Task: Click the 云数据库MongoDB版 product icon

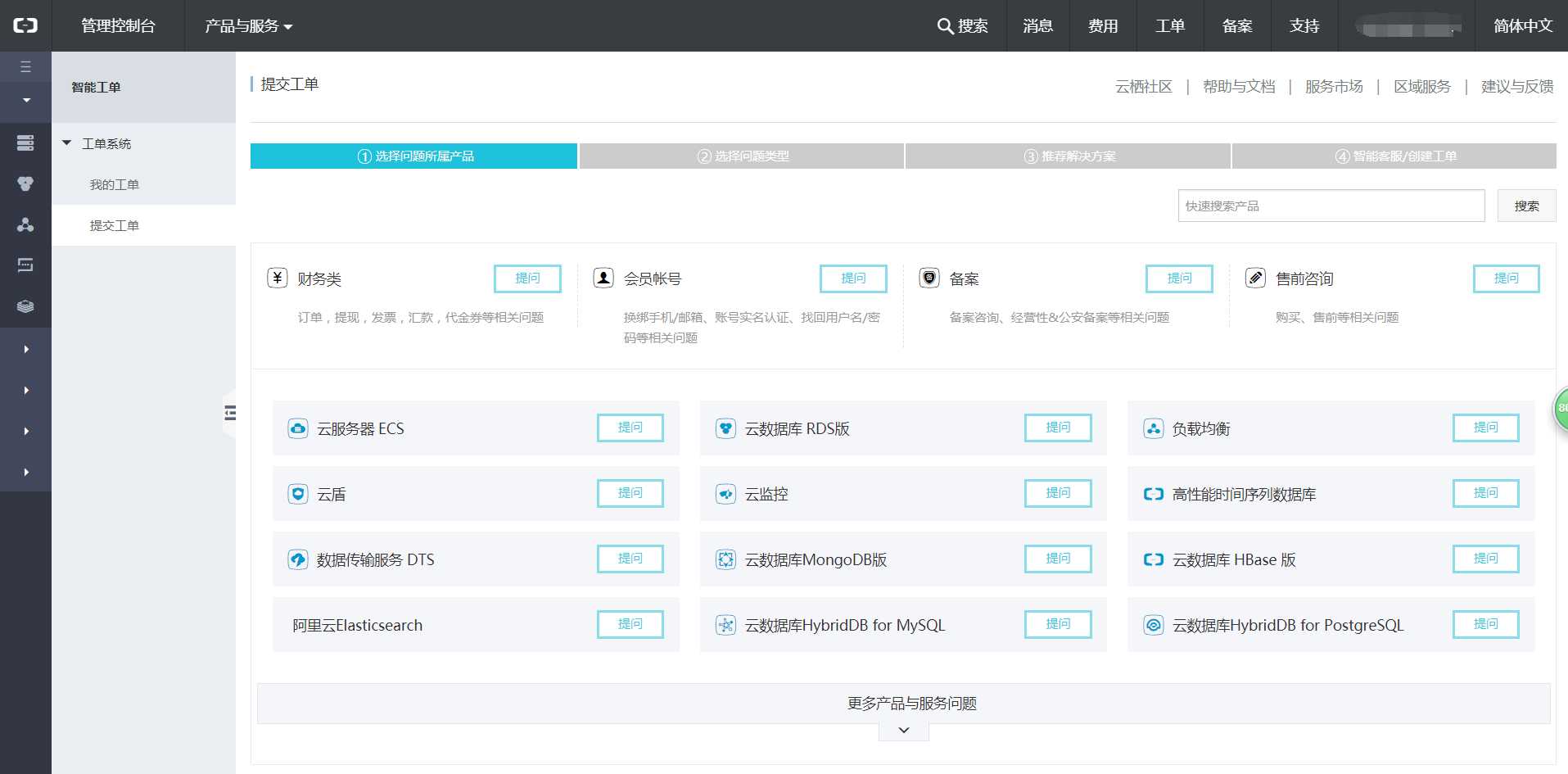Action: (725, 559)
